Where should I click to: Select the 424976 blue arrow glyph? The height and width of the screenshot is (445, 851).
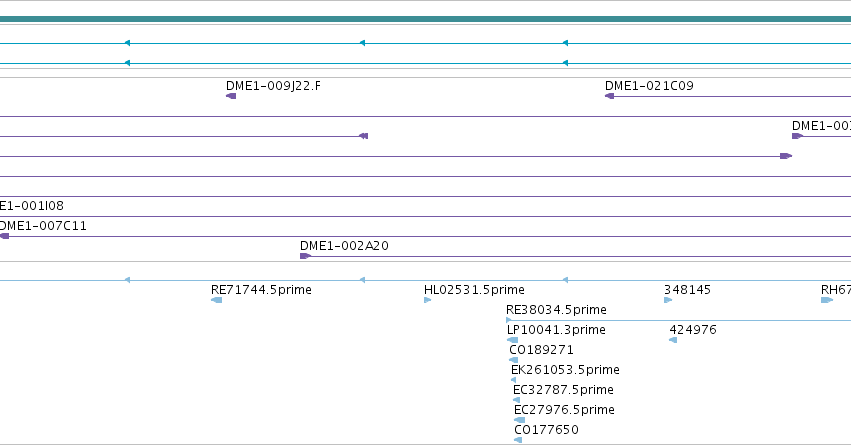point(673,340)
